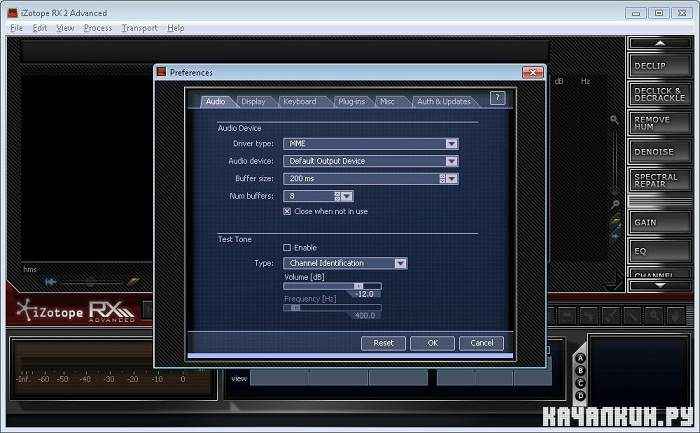The width and height of the screenshot is (700, 433).
Task: Click the Volume value field showing -12.0
Action: pos(366,294)
